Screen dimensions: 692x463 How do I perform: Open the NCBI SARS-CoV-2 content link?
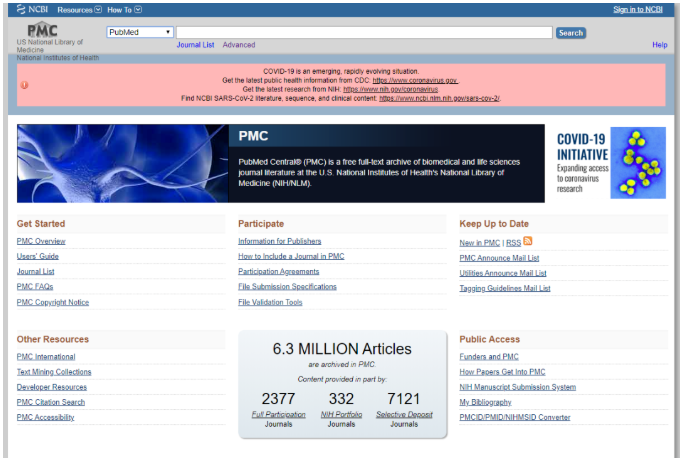coord(439,98)
